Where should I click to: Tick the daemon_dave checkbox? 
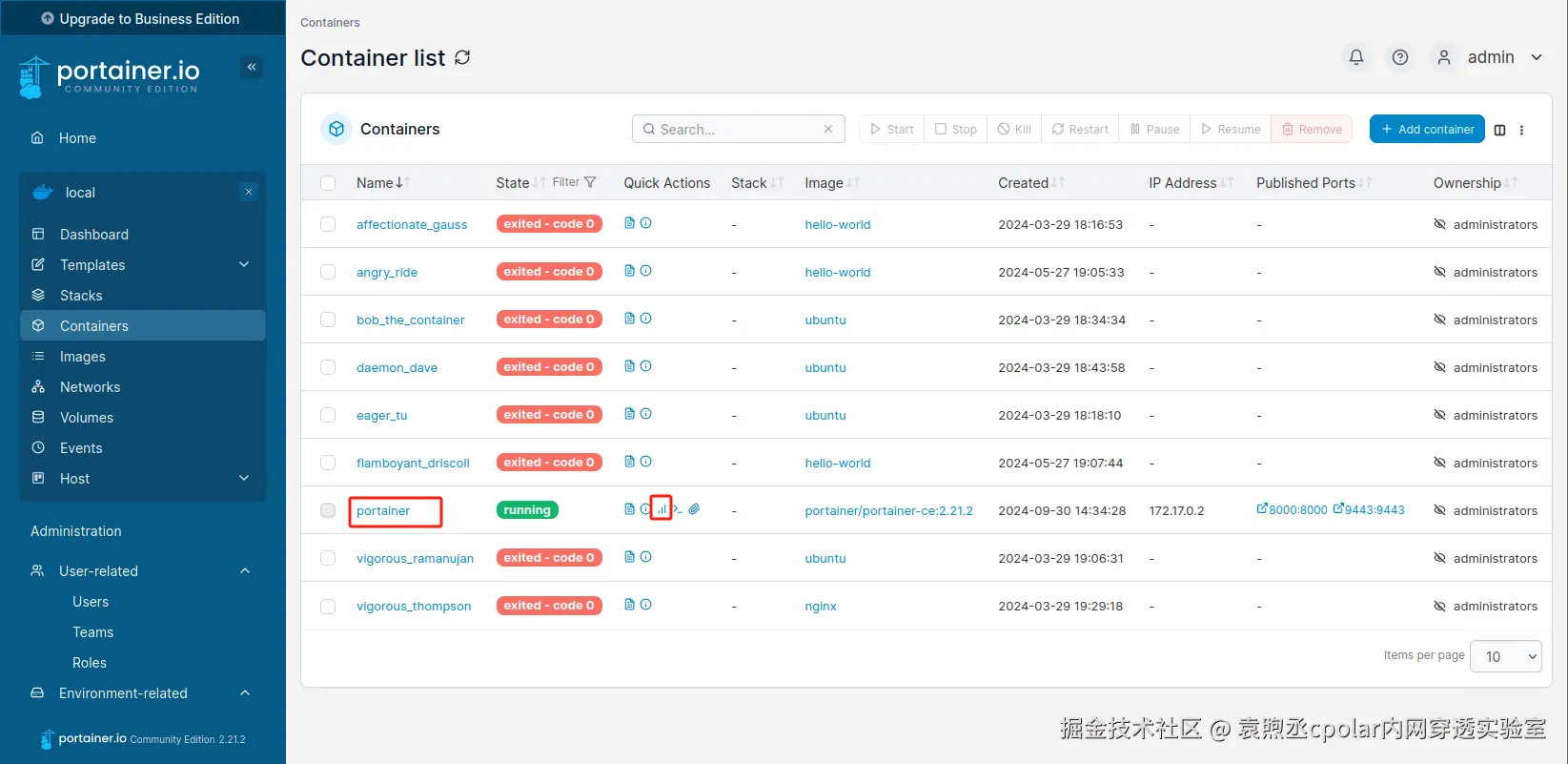328,367
